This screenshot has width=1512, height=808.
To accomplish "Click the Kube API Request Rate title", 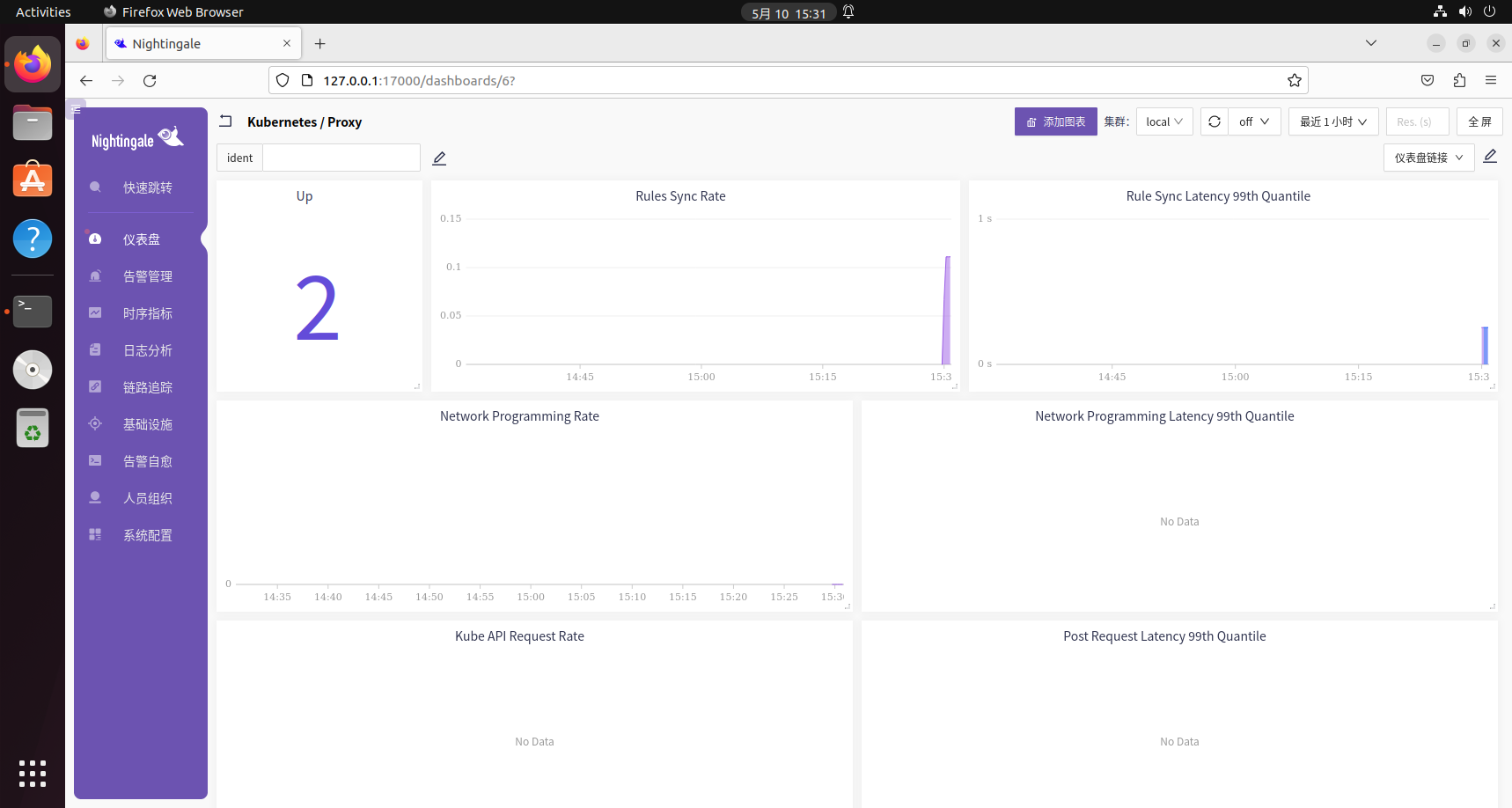I will point(519,636).
